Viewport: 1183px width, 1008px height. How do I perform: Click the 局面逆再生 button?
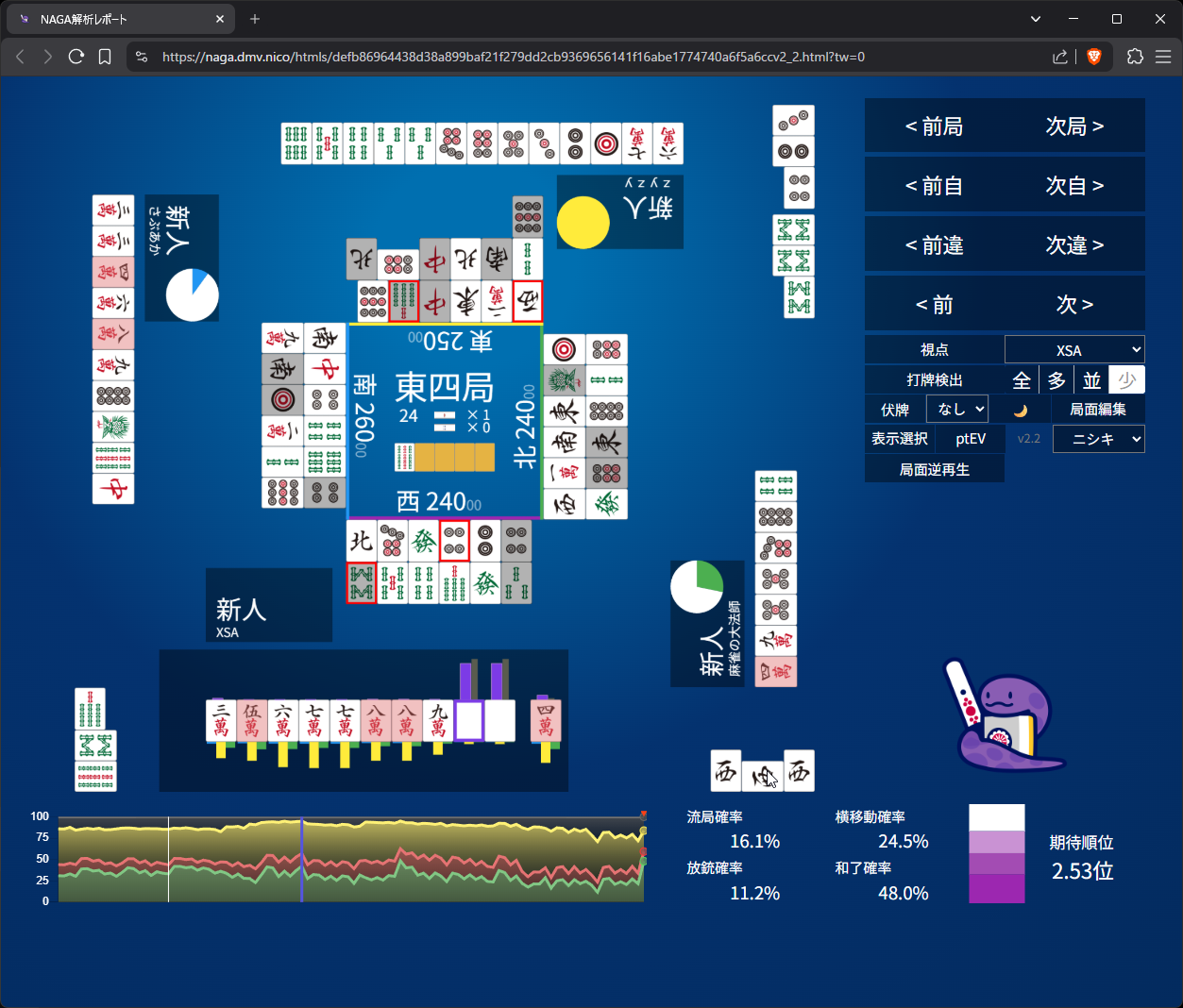(x=934, y=469)
